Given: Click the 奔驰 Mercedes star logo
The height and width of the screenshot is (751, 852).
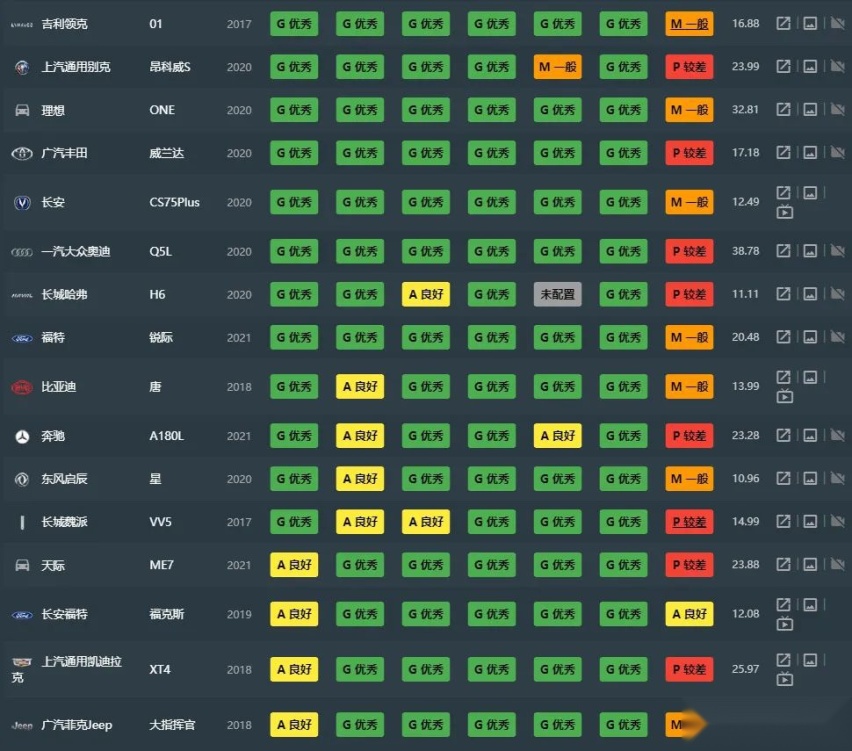Looking at the screenshot, I should [22, 436].
